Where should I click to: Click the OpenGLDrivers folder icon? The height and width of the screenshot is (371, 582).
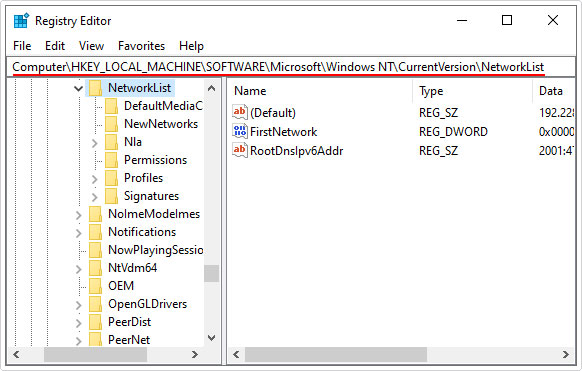pyautogui.click(x=95, y=304)
